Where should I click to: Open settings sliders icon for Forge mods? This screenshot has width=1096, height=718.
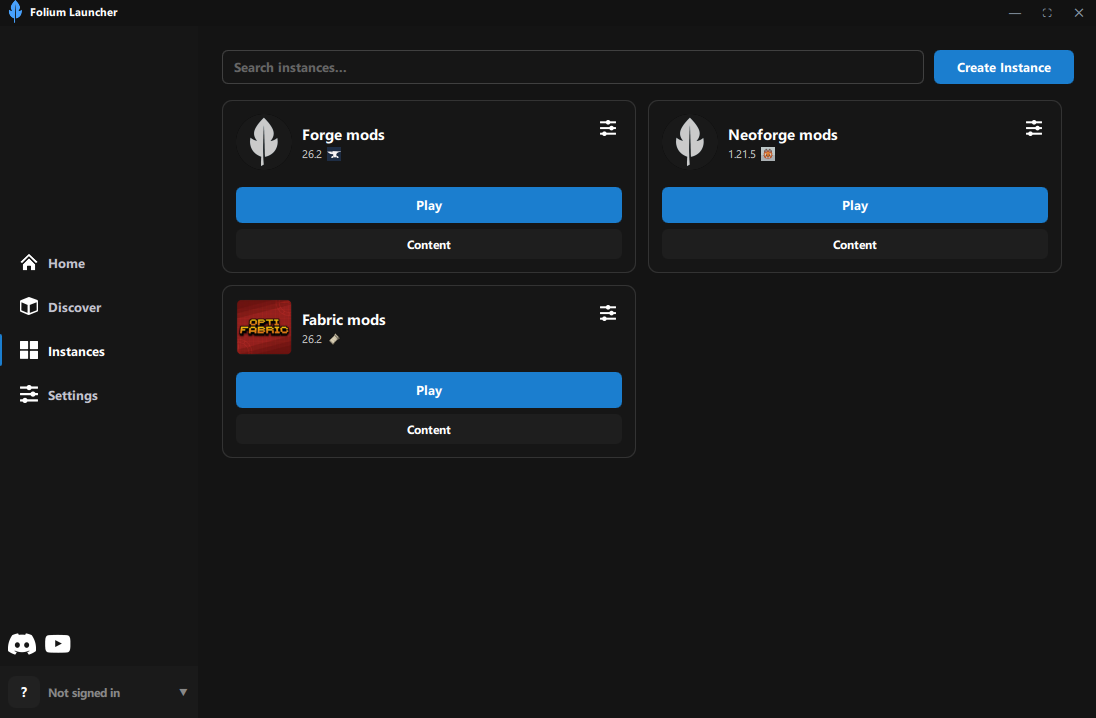(x=607, y=128)
